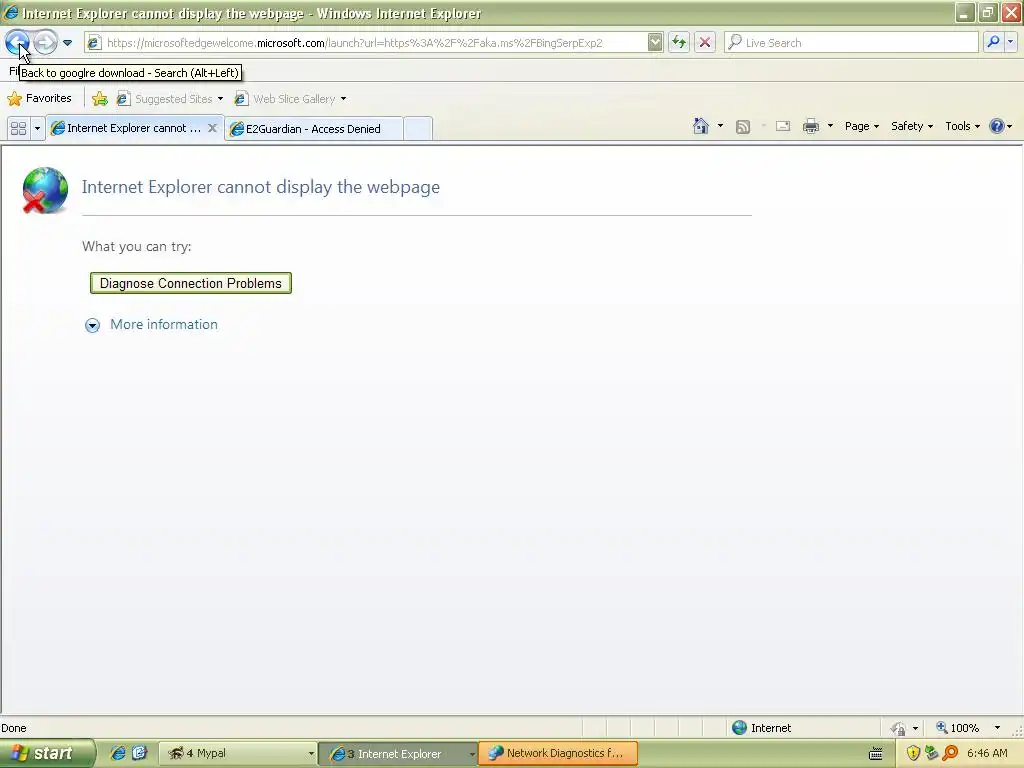Run search with the magnifier button
The width and height of the screenshot is (1024, 768).
coord(993,42)
